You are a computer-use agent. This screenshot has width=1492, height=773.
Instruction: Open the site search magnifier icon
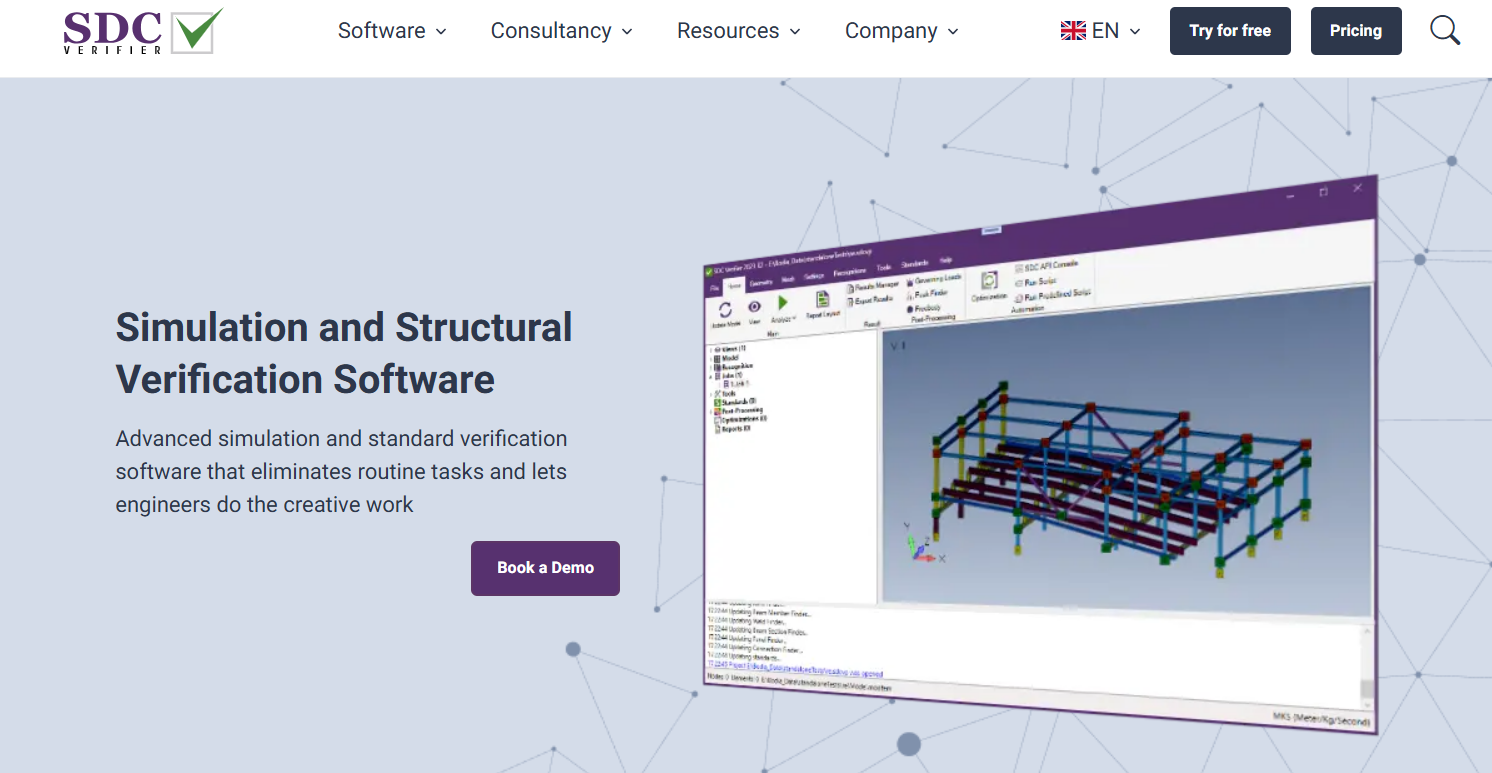coord(1445,31)
